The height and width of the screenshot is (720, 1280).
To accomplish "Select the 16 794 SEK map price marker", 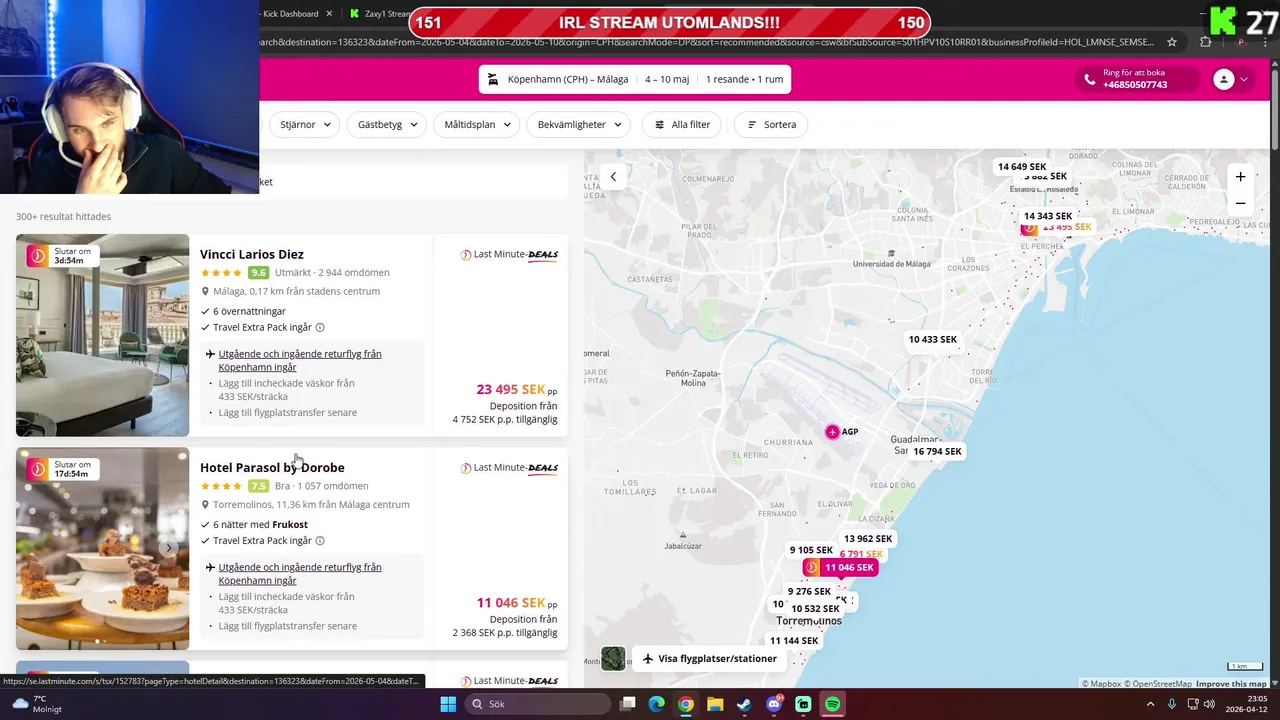I will pos(937,452).
